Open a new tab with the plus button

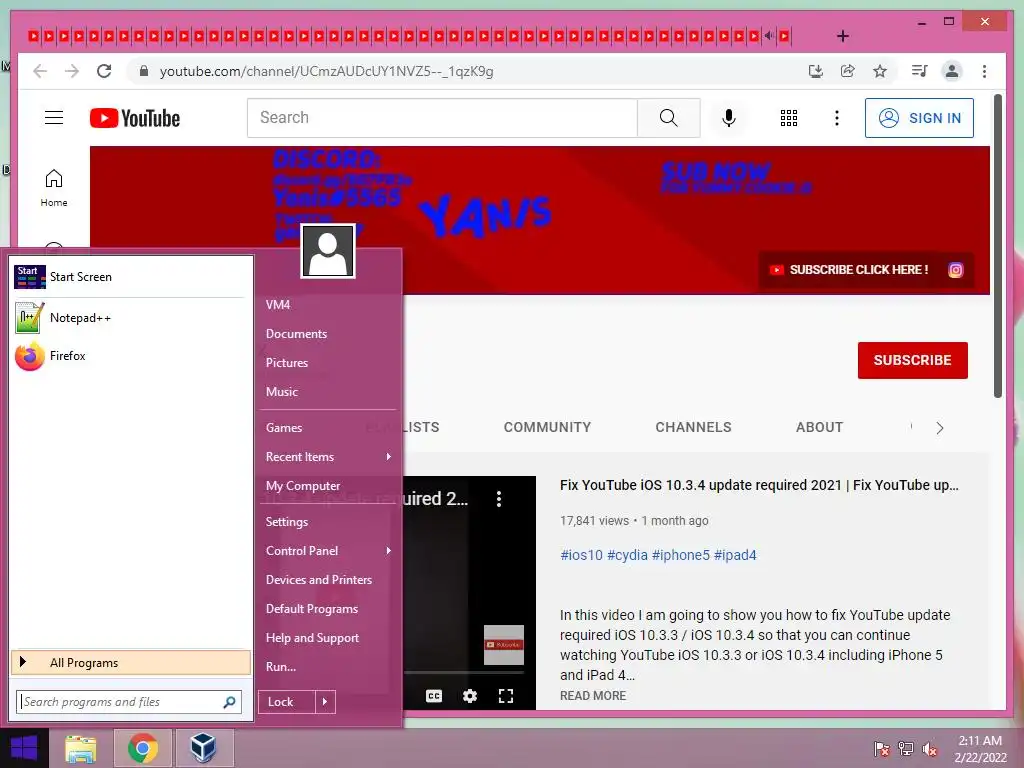[842, 36]
